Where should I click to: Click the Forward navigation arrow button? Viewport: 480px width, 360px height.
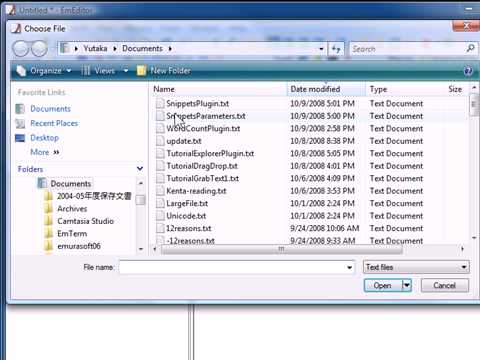(x=39, y=49)
